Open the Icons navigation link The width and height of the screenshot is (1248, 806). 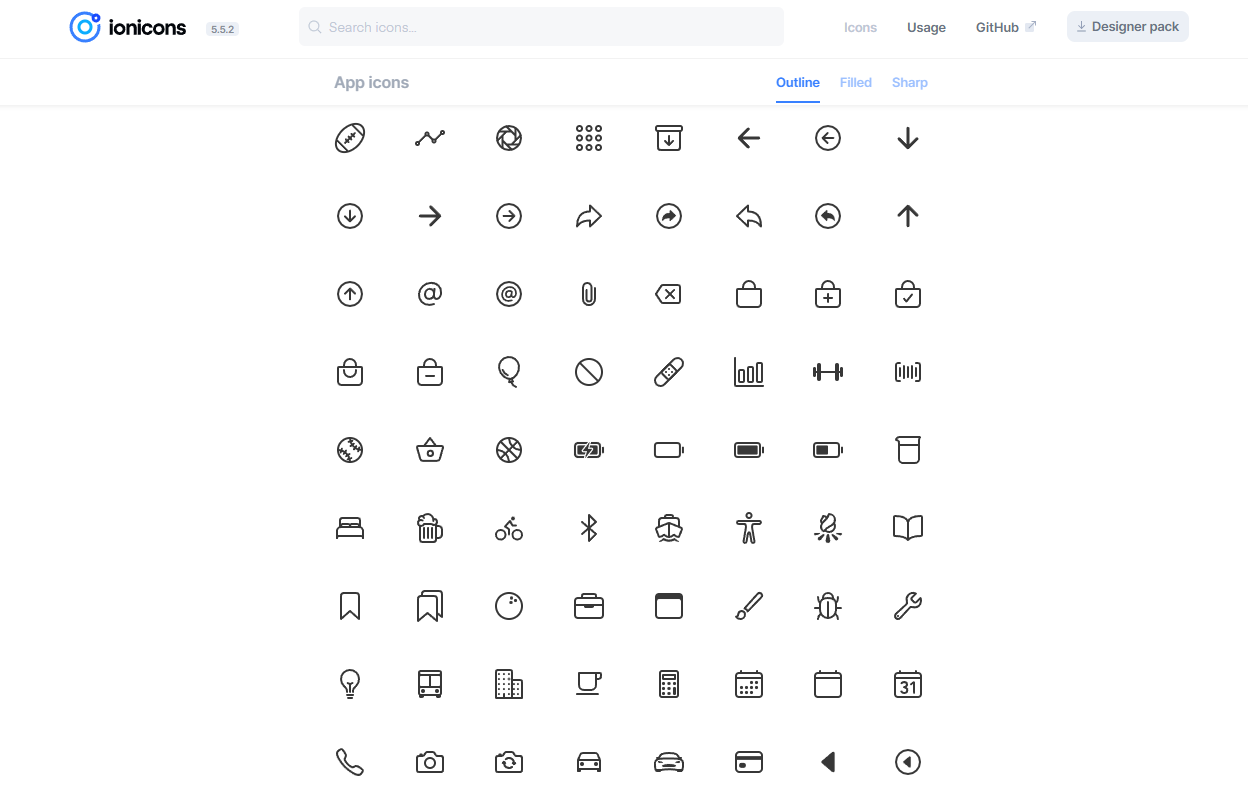pos(860,27)
